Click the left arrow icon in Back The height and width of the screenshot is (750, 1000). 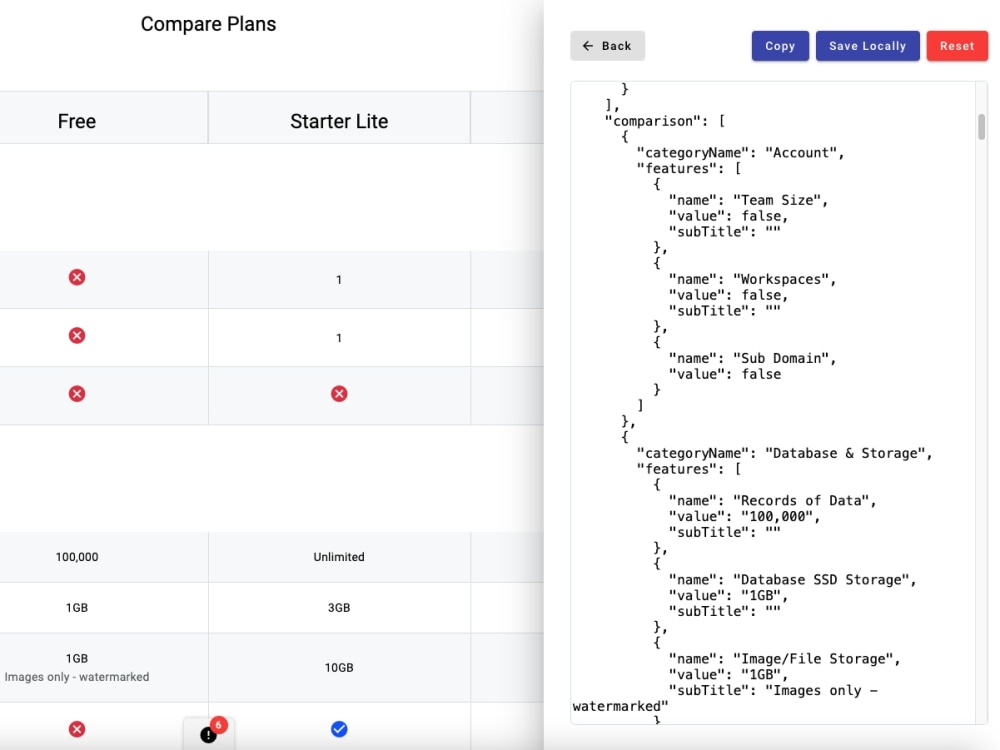point(588,46)
